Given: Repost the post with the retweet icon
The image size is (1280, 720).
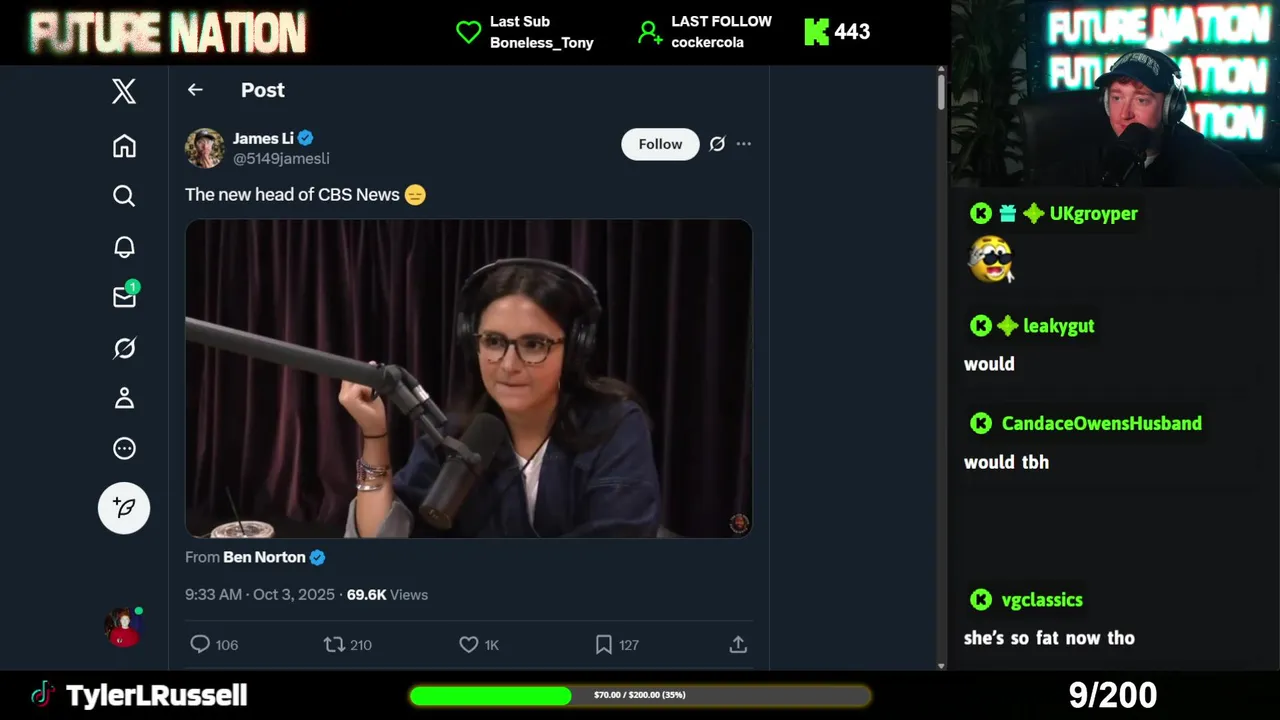Looking at the screenshot, I should [334, 645].
